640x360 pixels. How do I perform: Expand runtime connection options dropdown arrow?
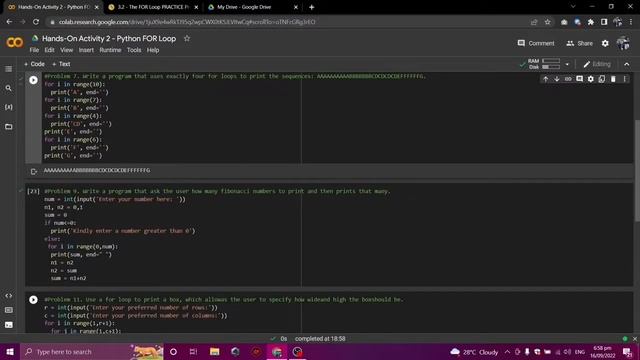[x=567, y=64]
